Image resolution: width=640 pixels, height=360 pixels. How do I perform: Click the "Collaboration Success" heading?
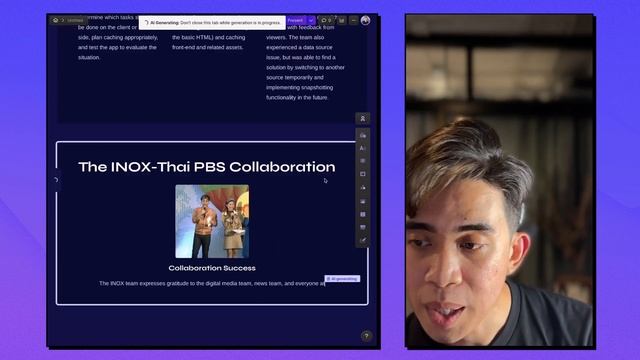tap(212, 268)
